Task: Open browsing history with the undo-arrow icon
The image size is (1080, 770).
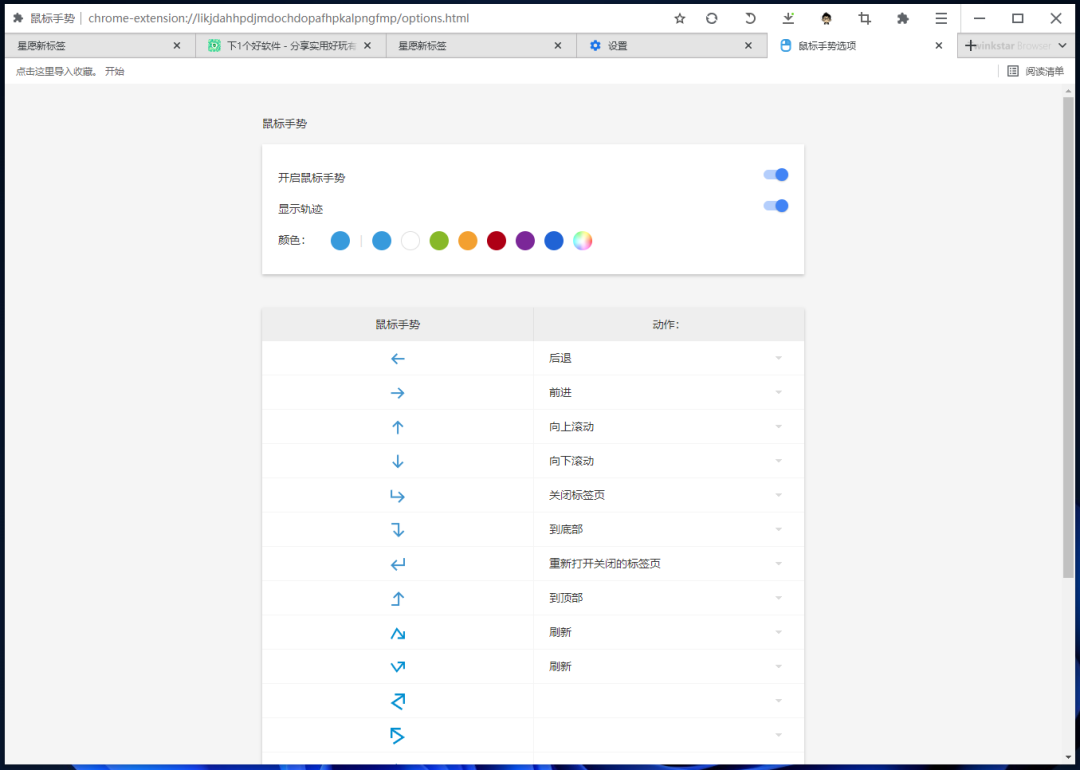Action: pos(750,18)
